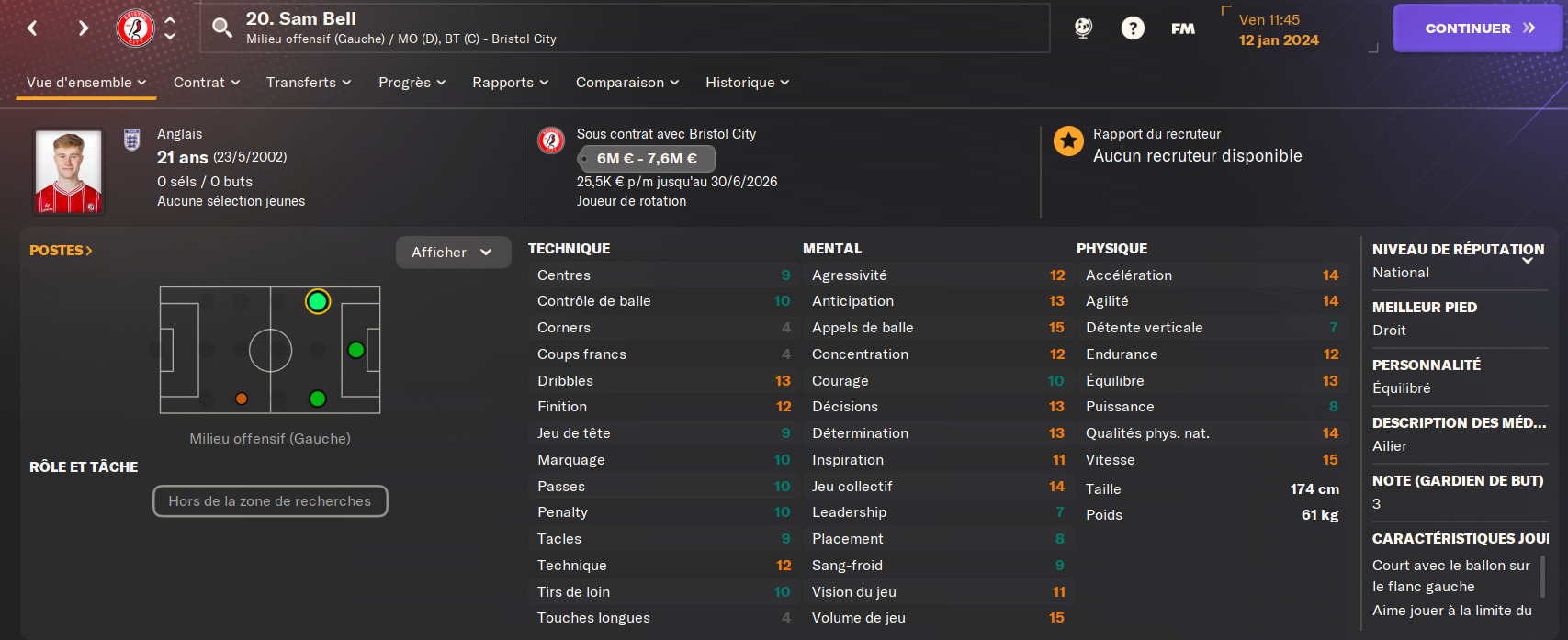The image size is (1568, 640).
Task: Select the green left attacking midfield position dot
Action: point(318,301)
